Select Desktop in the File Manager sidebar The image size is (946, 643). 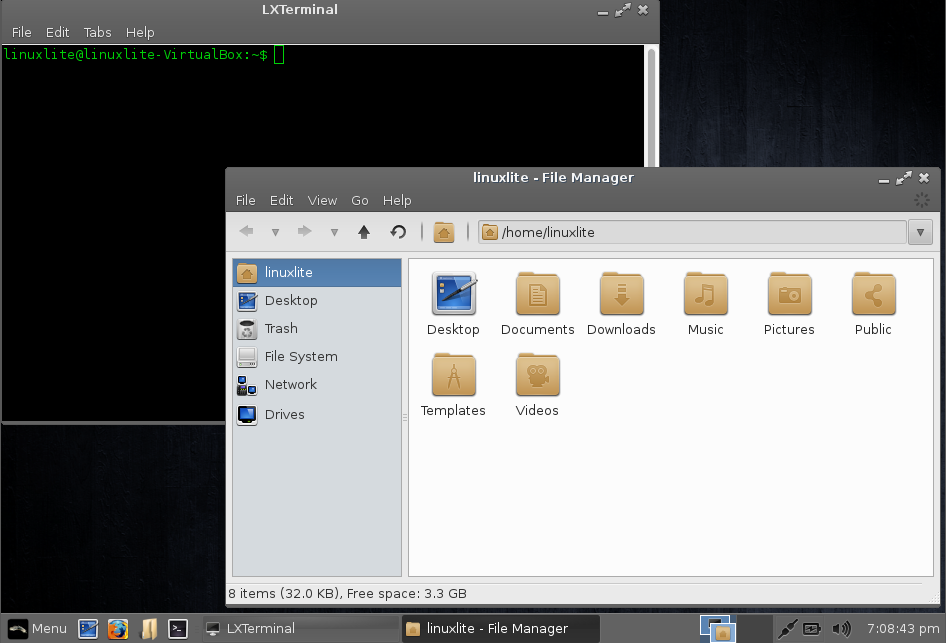[317, 300]
